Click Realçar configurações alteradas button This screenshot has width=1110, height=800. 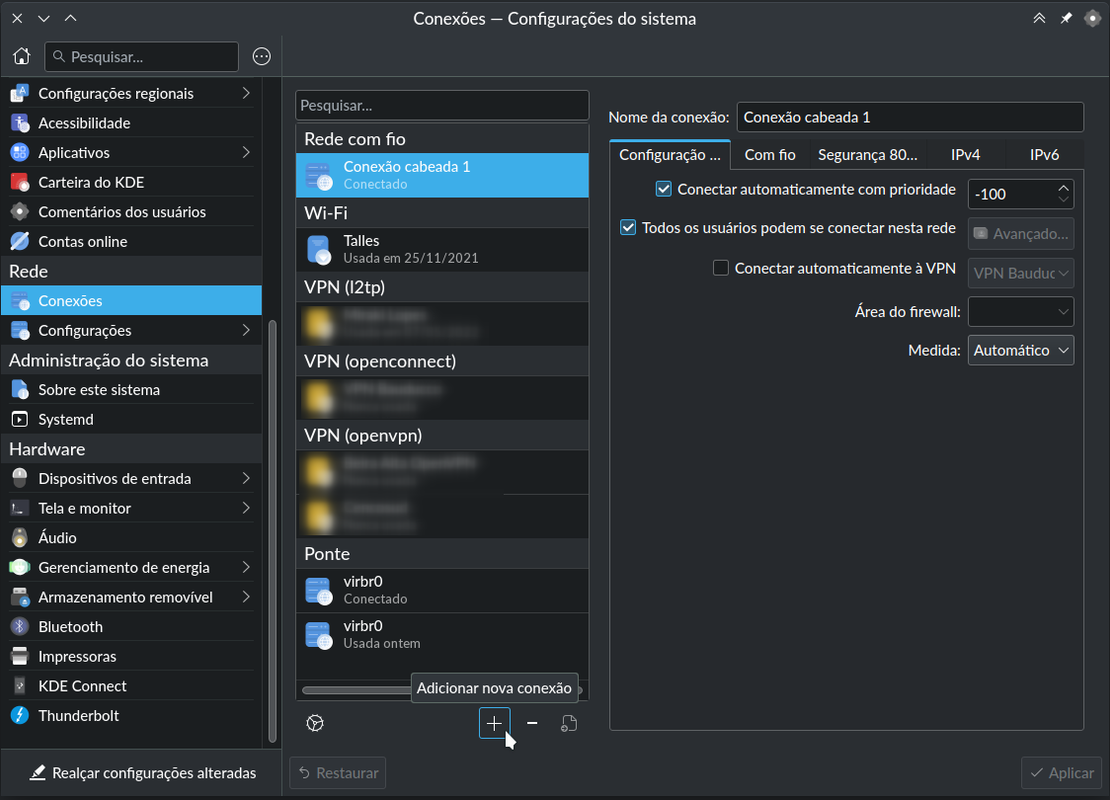click(142, 772)
